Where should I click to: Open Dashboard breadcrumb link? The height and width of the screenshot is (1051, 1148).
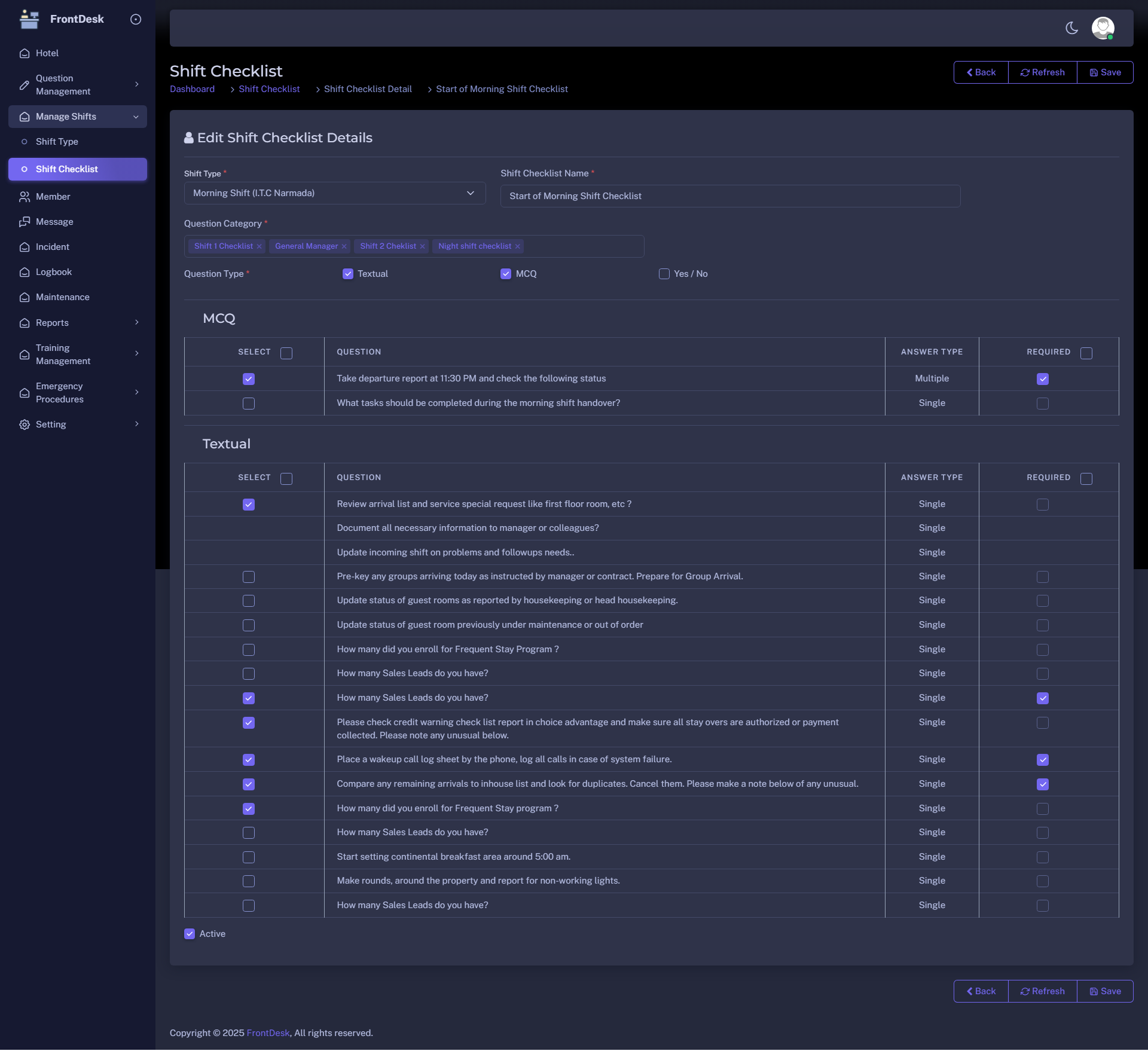click(192, 89)
